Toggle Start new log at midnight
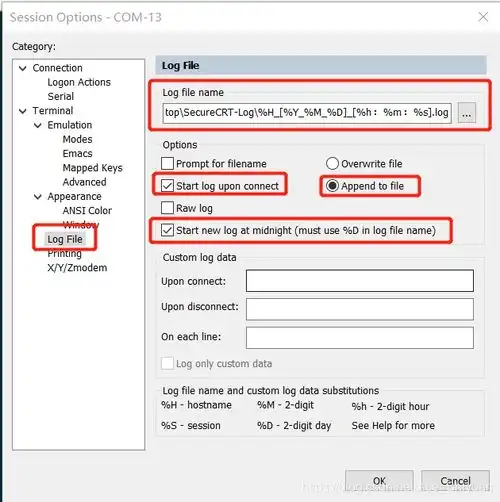The width and height of the screenshot is (500, 502). [167, 230]
